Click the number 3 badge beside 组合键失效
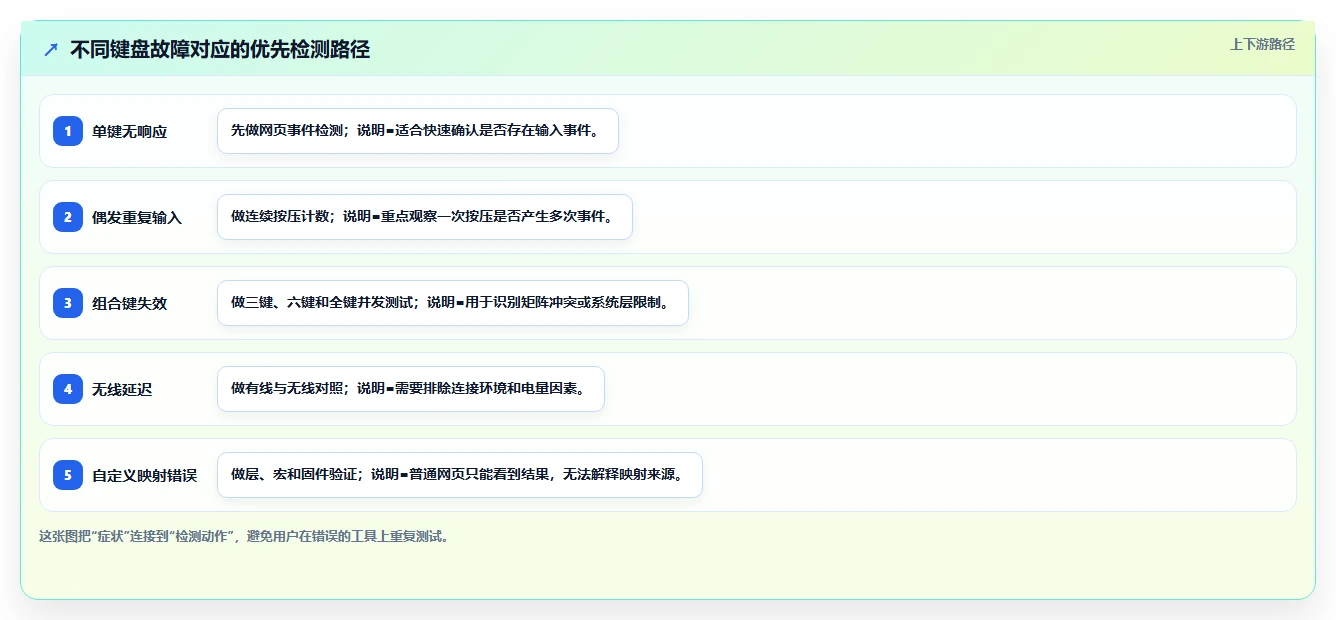The image size is (1336, 620). coord(68,303)
